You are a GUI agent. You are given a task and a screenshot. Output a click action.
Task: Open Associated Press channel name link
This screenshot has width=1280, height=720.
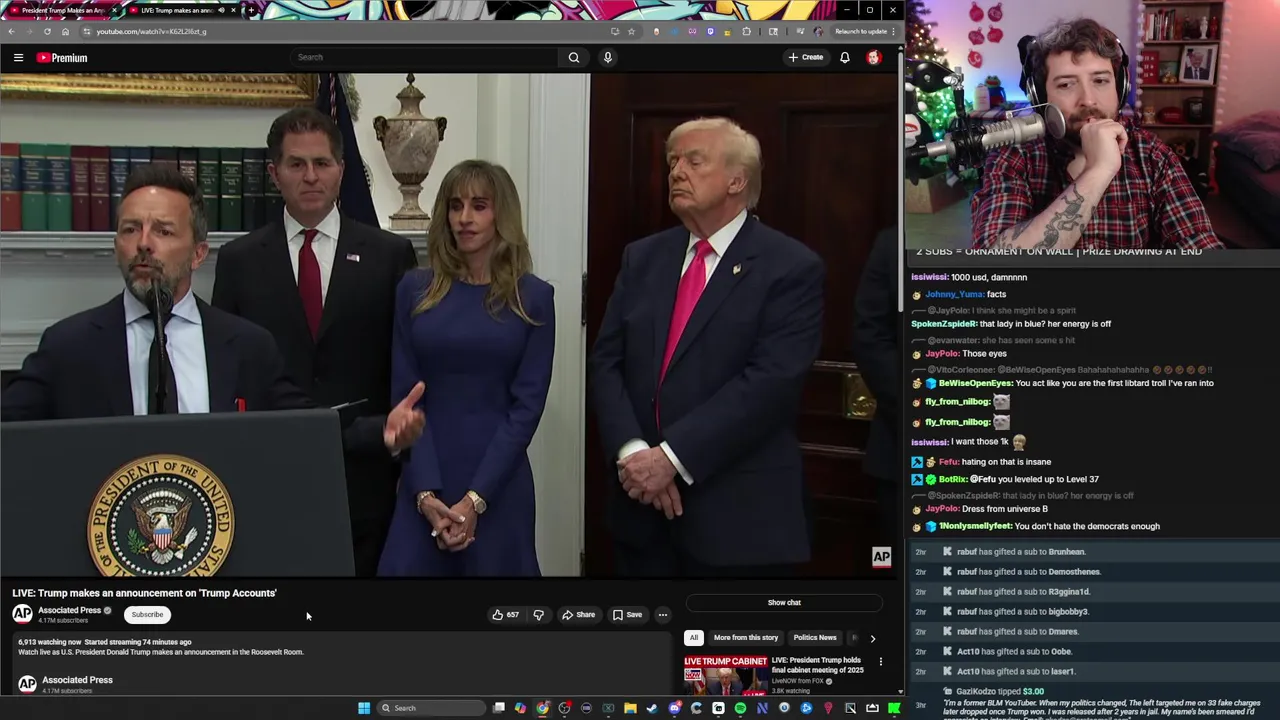pyautogui.click(x=69, y=610)
